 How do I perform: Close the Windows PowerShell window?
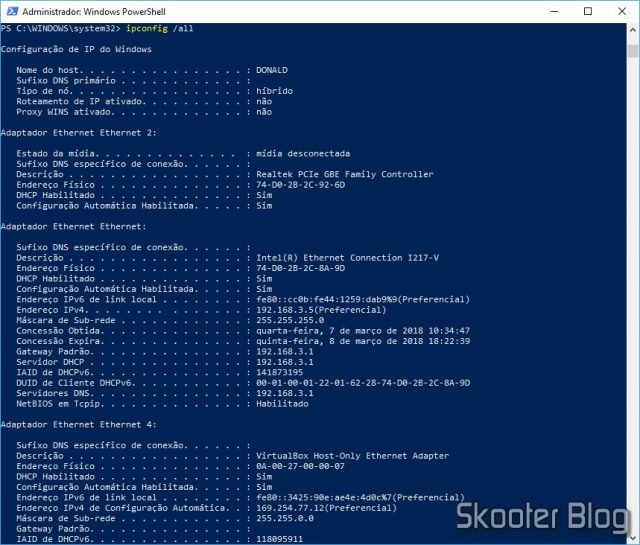click(x=622, y=11)
